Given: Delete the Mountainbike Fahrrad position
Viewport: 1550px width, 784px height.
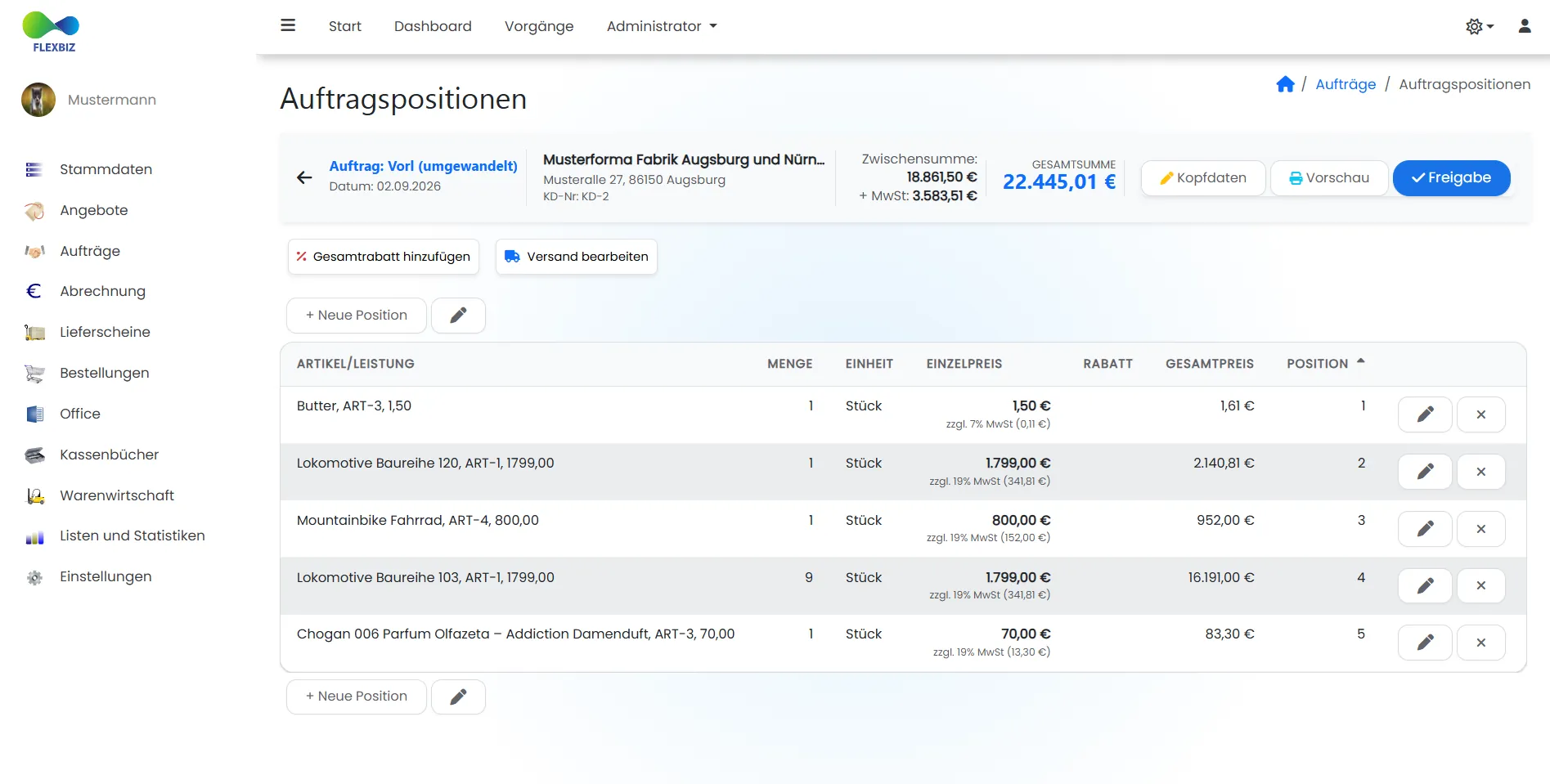Looking at the screenshot, I should tap(1480, 529).
